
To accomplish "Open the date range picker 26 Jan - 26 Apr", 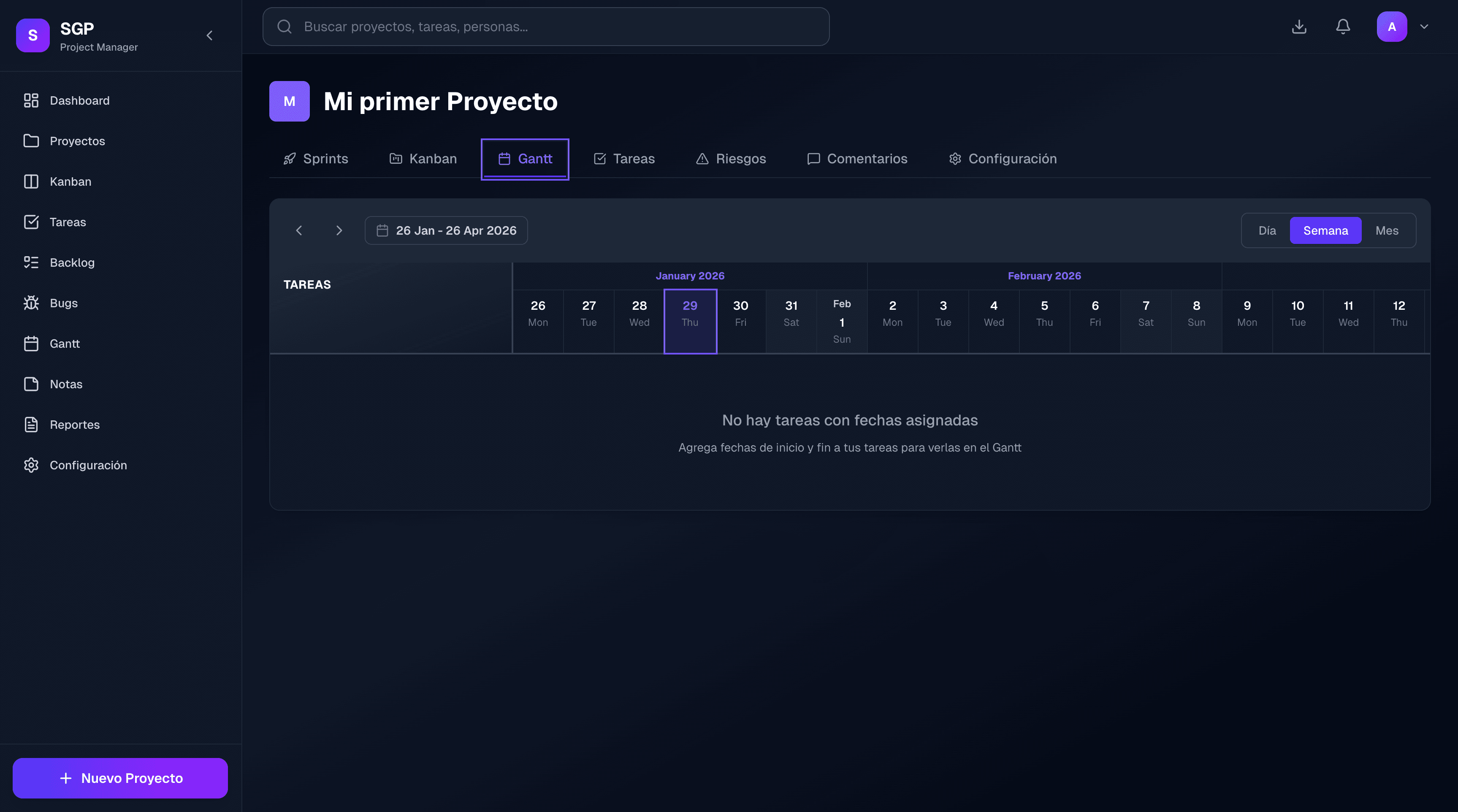I will (x=446, y=230).
